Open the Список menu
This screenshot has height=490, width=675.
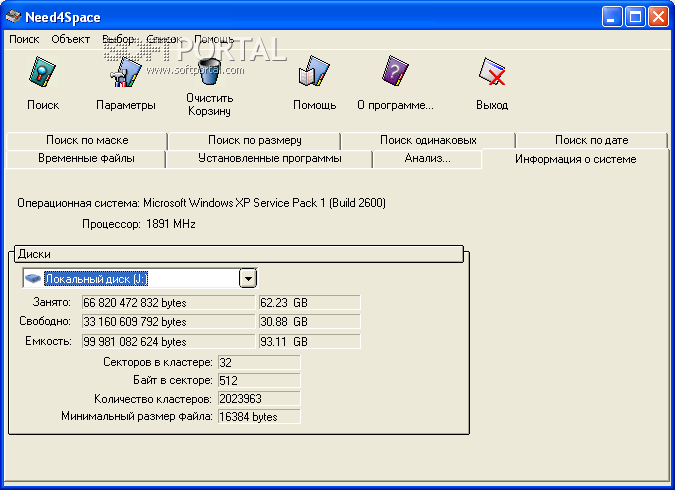pos(164,39)
